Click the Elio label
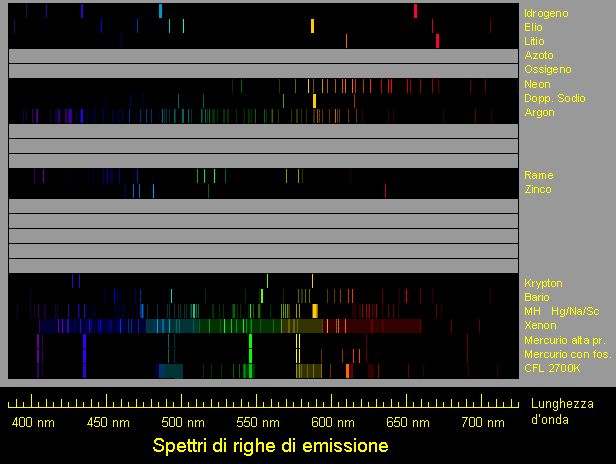This screenshot has height=464, width=616. click(533, 27)
